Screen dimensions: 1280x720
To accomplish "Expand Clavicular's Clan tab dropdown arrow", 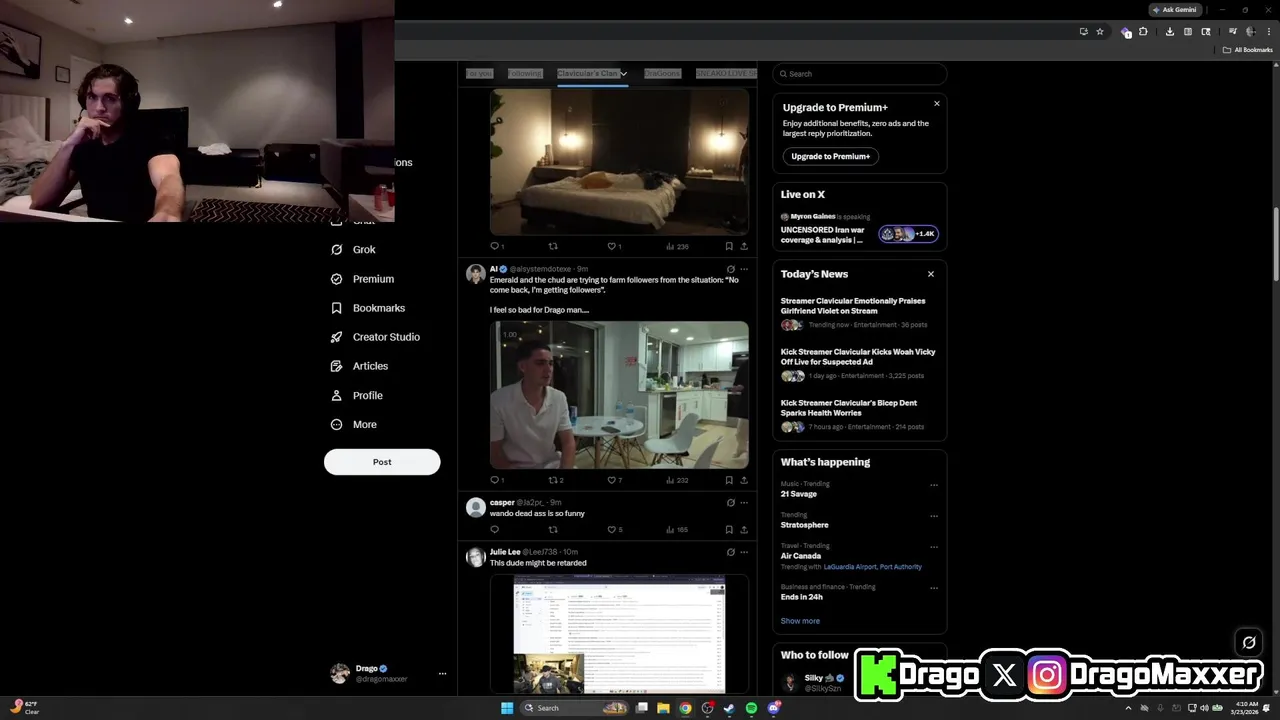I will 624,74.
